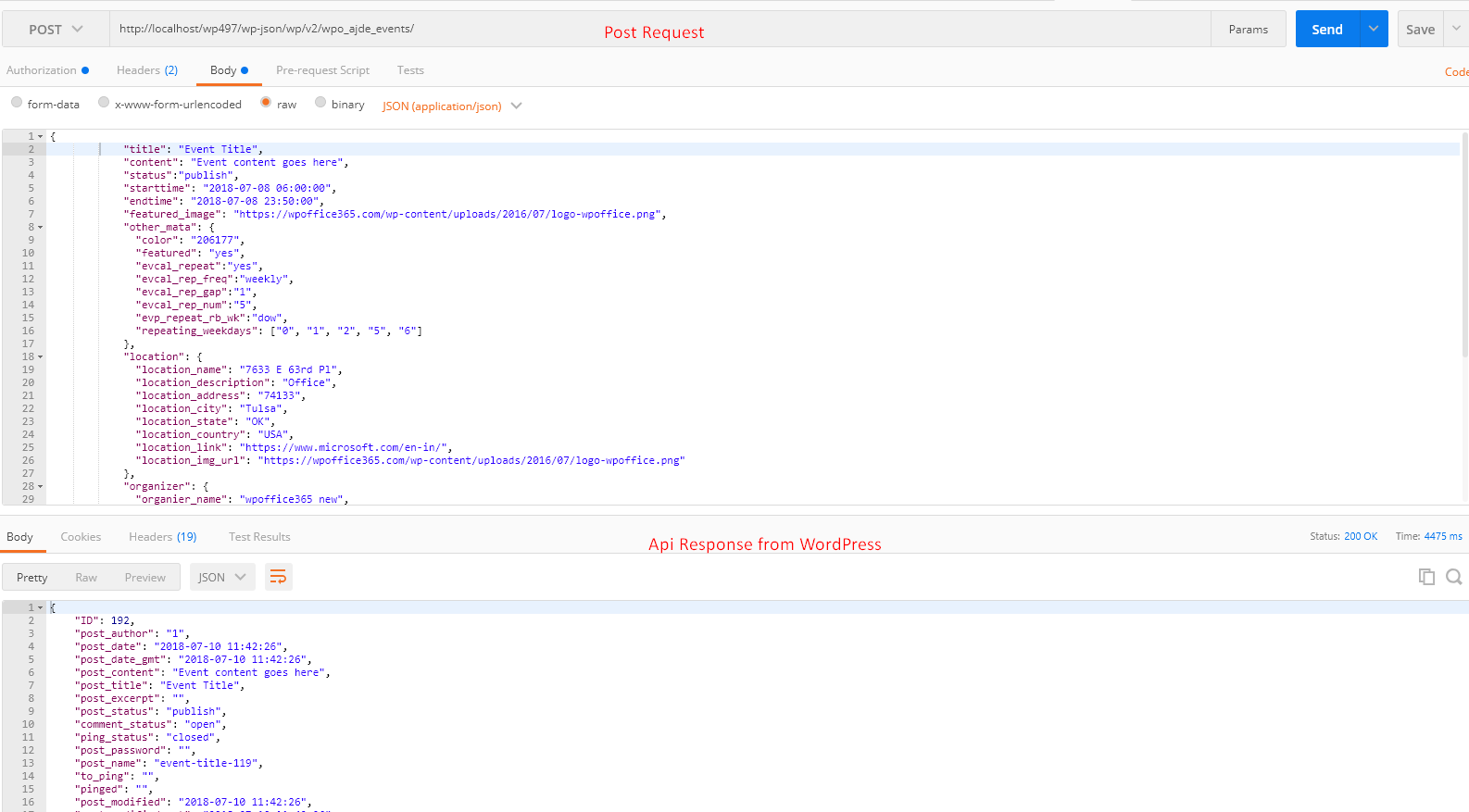Click the "post_name": "event-title-119" response line
This screenshot has width=1469, height=812.
(x=169, y=763)
